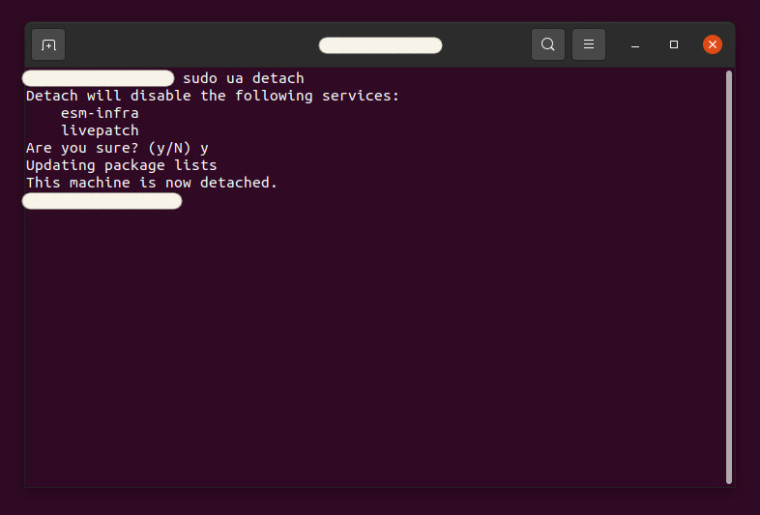Click "This machine is now detached." line
The width and height of the screenshot is (760, 515).
tap(151, 183)
